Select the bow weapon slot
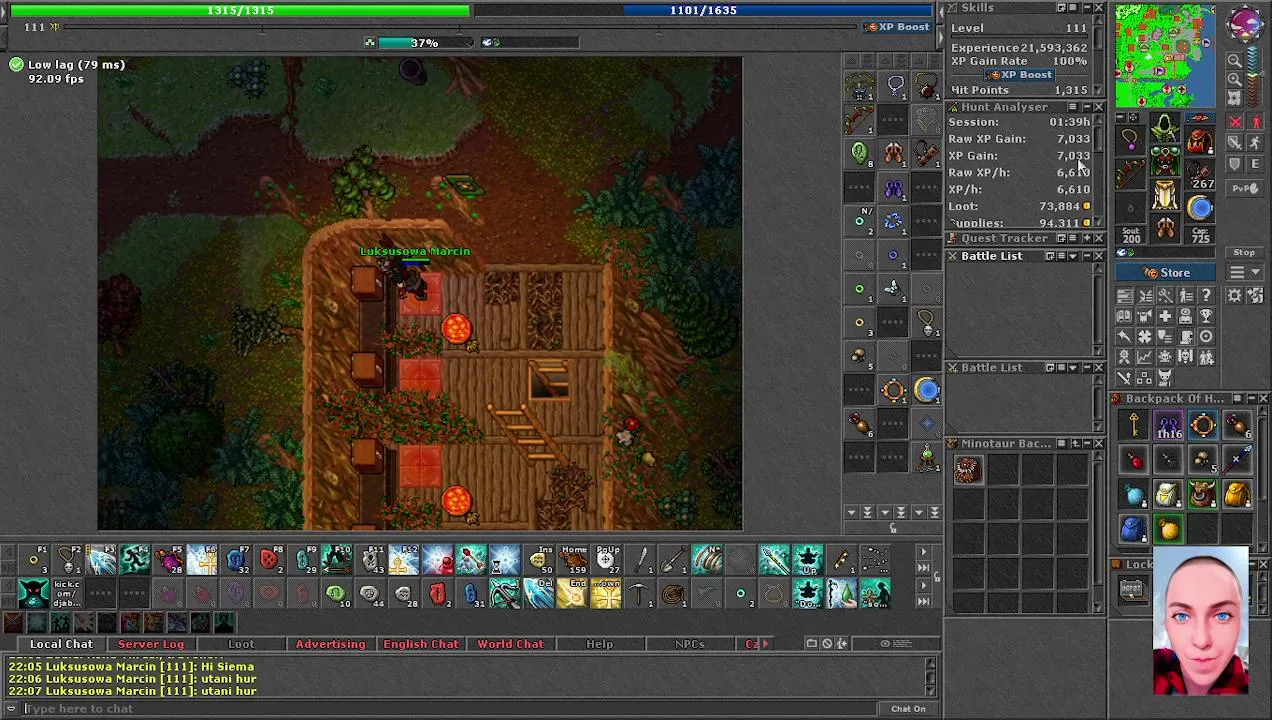This screenshot has height=720, width=1272. [1131, 174]
